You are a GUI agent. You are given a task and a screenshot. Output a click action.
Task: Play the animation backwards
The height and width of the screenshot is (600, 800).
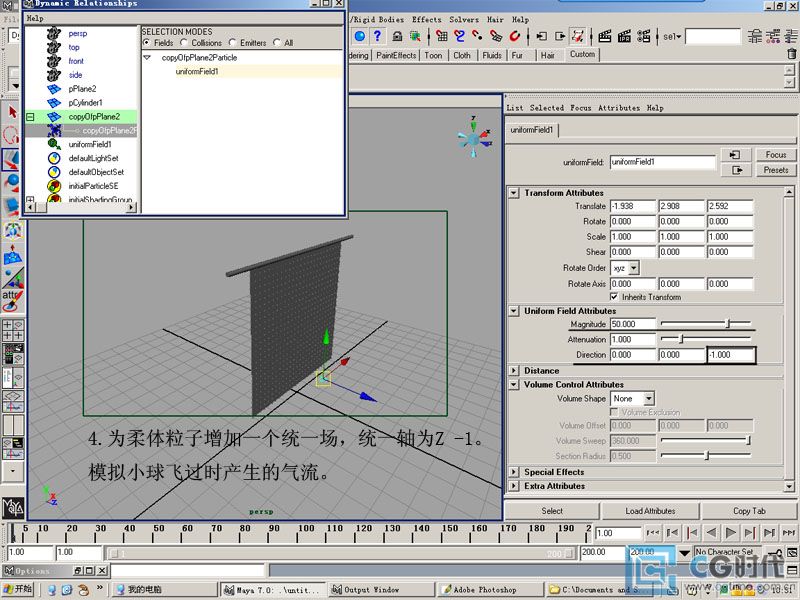(711, 533)
